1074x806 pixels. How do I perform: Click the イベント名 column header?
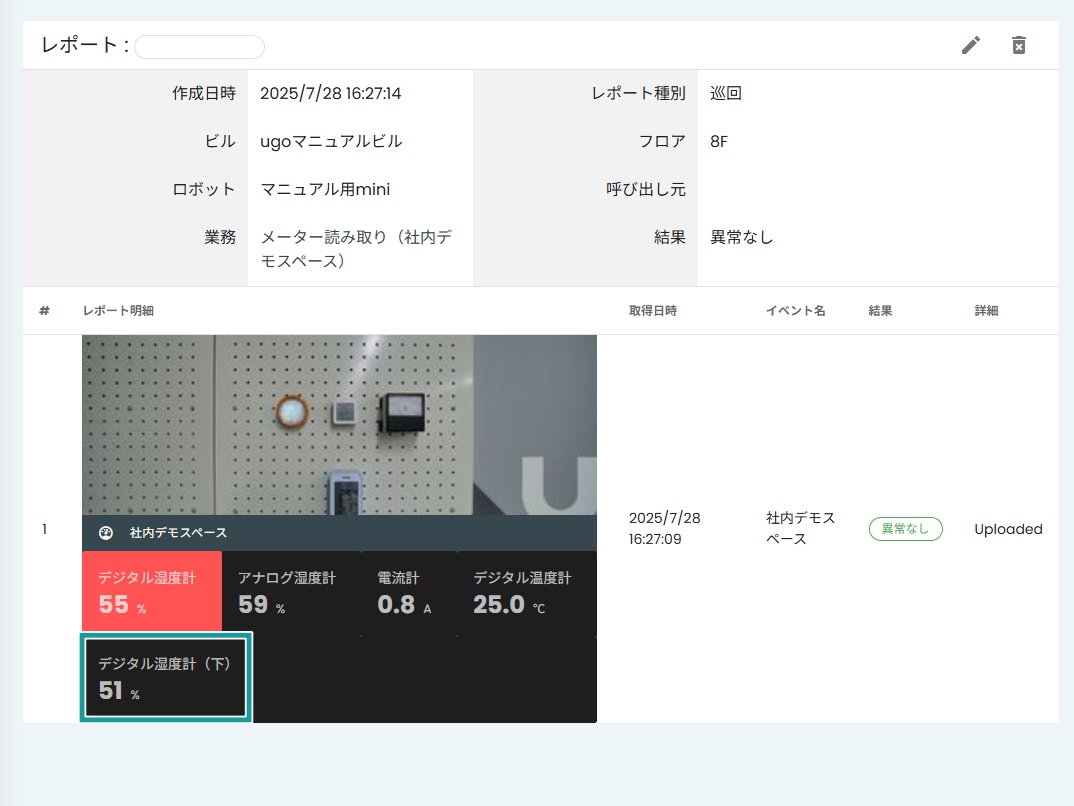(x=795, y=310)
